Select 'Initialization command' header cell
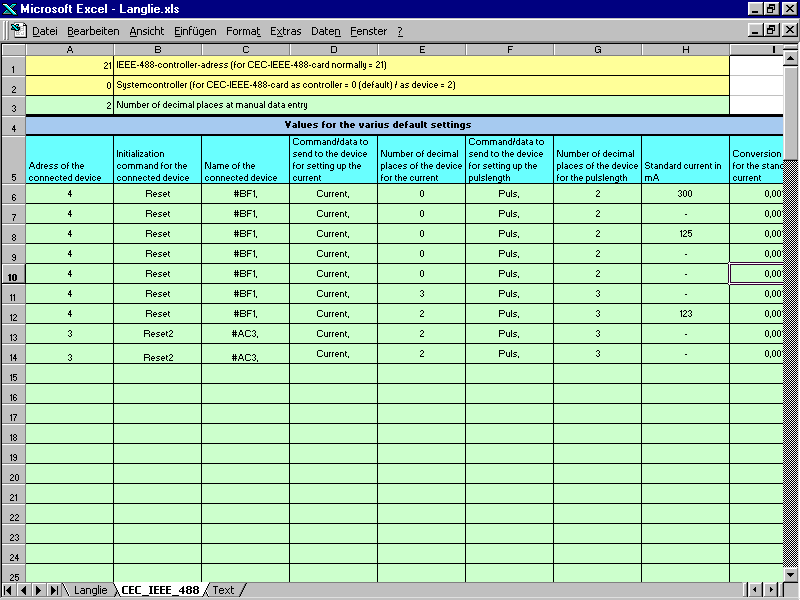 158,159
